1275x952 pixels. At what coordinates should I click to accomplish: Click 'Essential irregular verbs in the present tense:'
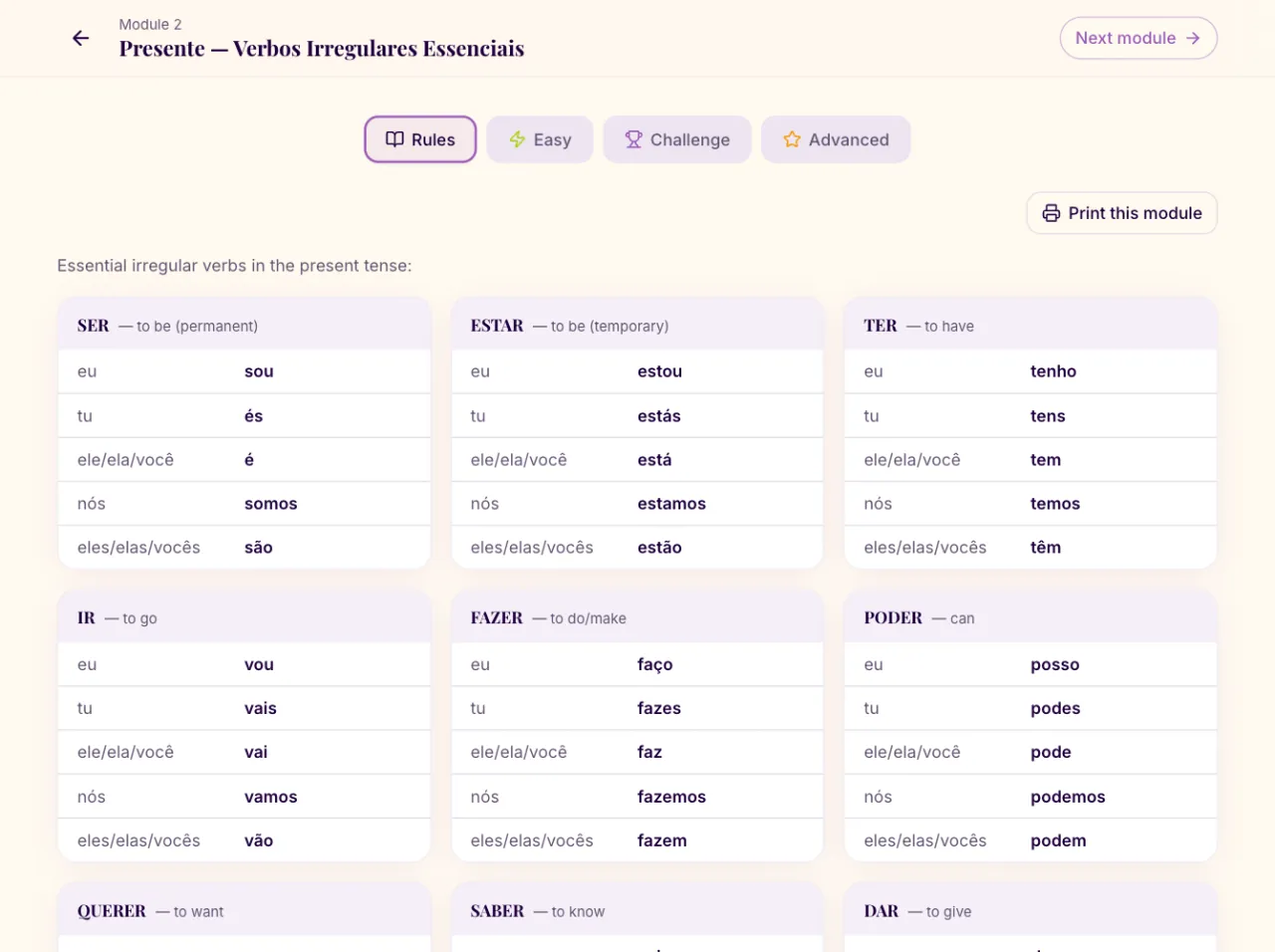point(234,266)
